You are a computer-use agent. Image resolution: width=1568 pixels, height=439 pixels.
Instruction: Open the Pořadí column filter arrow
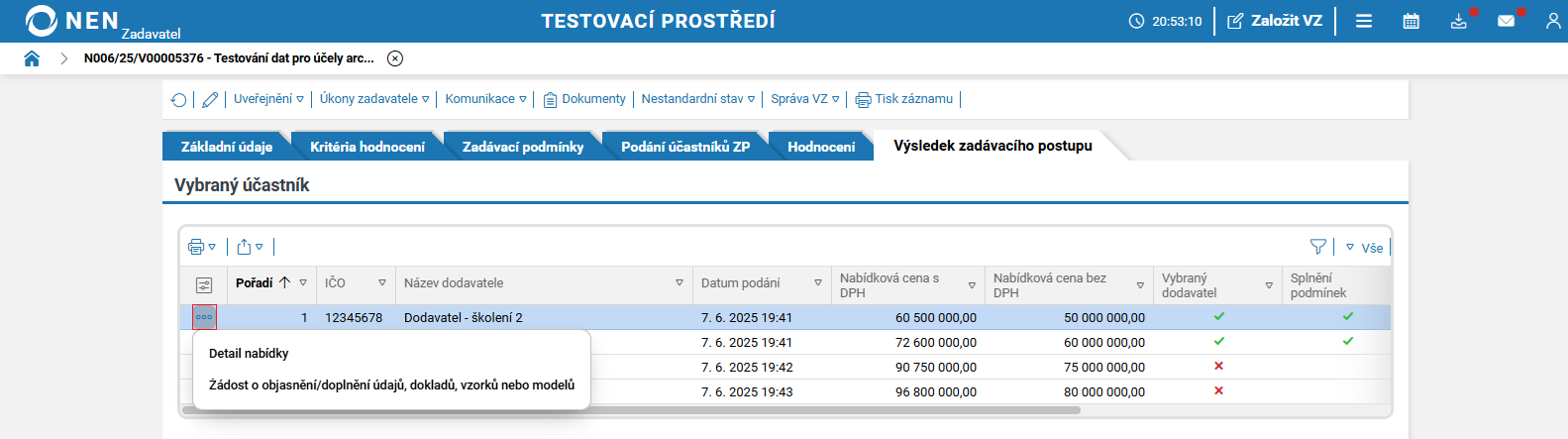pyautogui.click(x=303, y=283)
